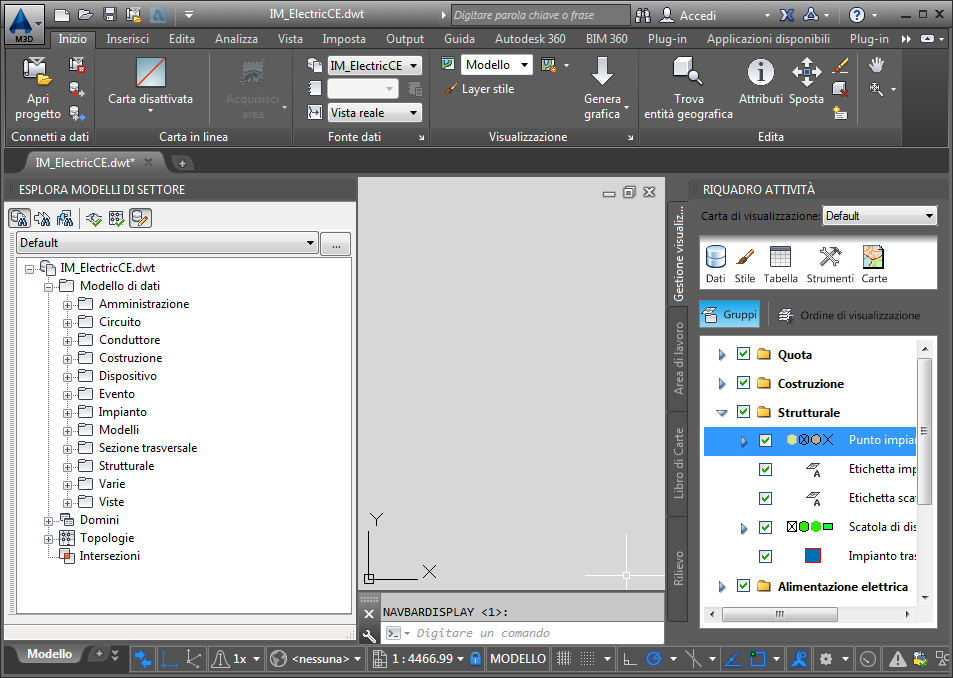Click the Tabella icon
The height and width of the screenshot is (678, 953).
[x=780, y=257]
